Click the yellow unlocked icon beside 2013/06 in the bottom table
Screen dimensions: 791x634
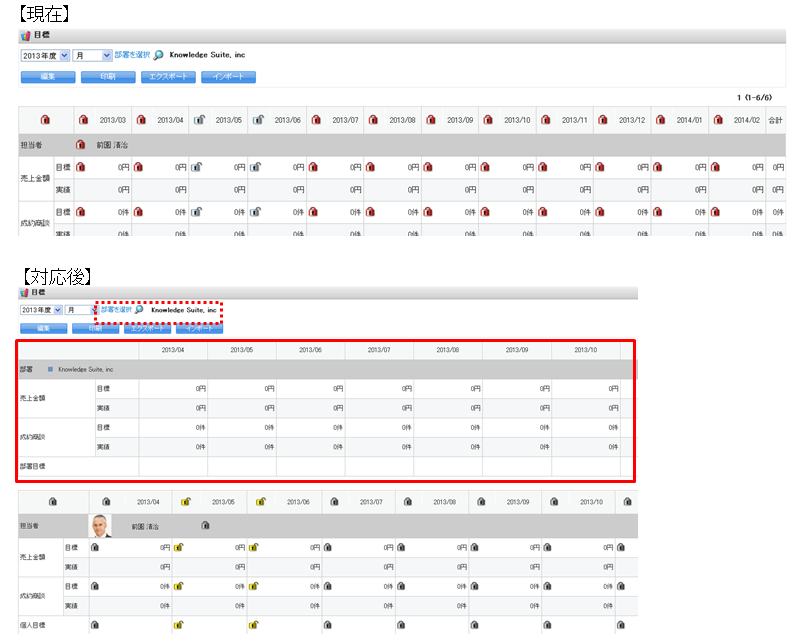[x=261, y=502]
